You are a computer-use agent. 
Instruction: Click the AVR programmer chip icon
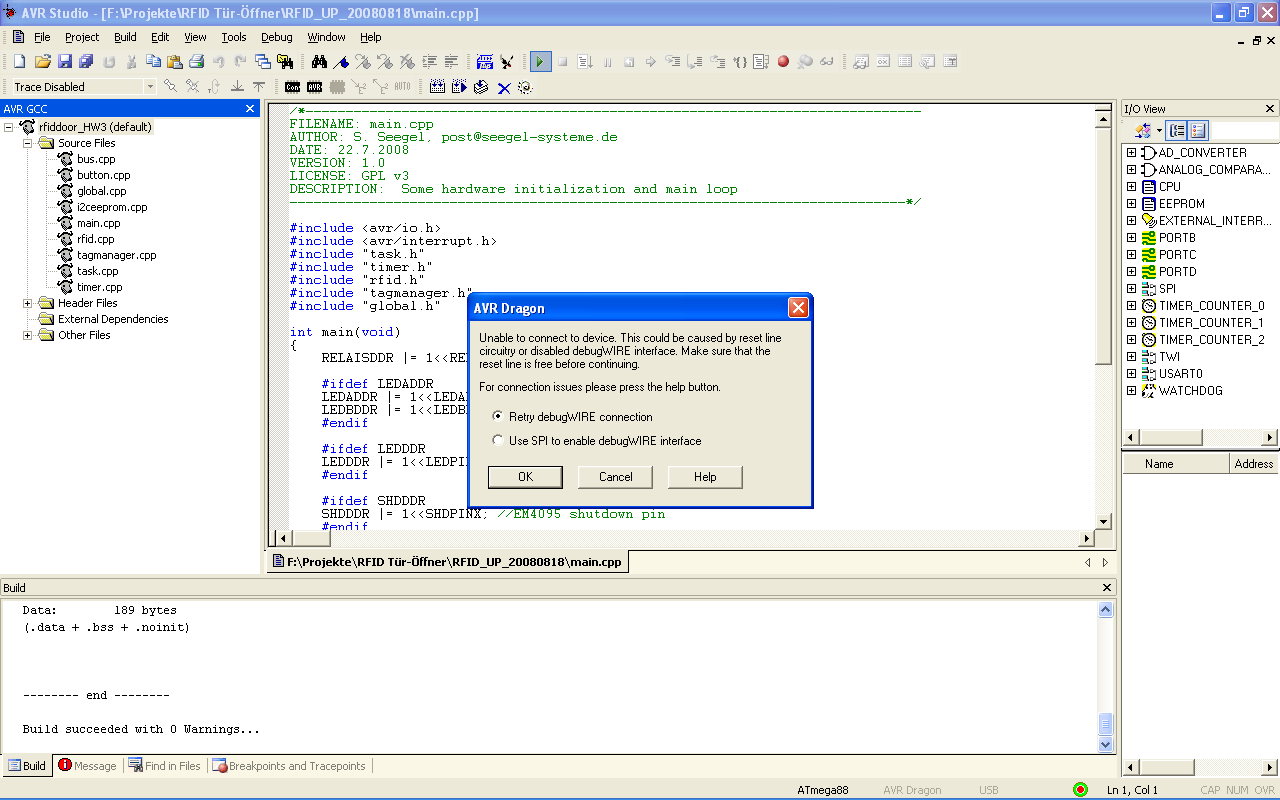click(315, 87)
